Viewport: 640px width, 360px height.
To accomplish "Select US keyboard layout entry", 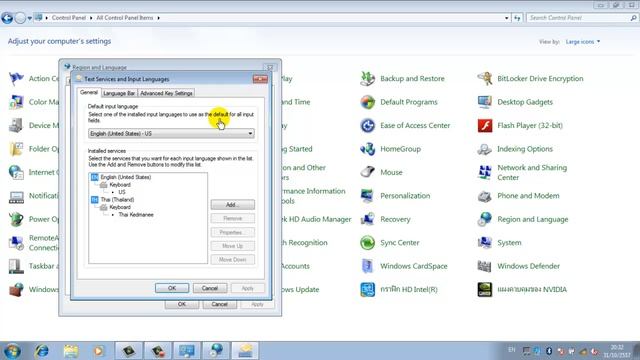I will 122,192.
